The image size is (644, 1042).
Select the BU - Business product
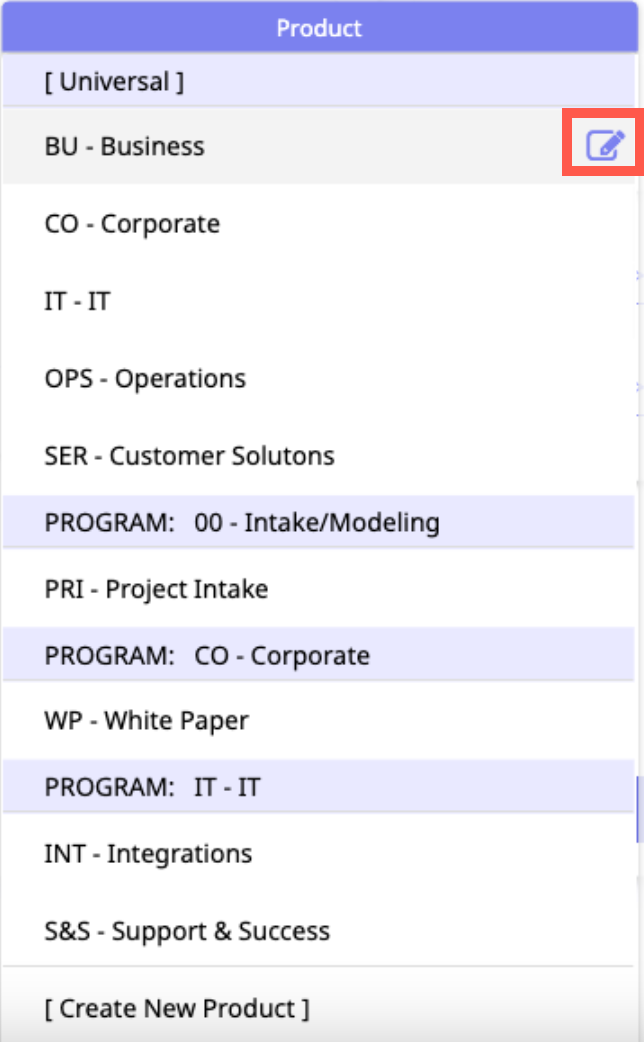pyautogui.click(x=125, y=146)
